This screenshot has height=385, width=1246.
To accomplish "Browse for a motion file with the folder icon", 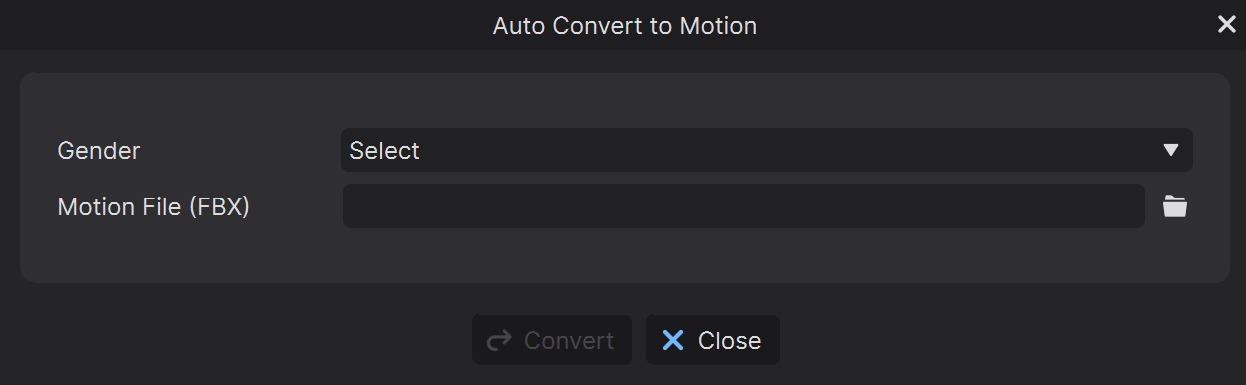I will point(1175,207).
